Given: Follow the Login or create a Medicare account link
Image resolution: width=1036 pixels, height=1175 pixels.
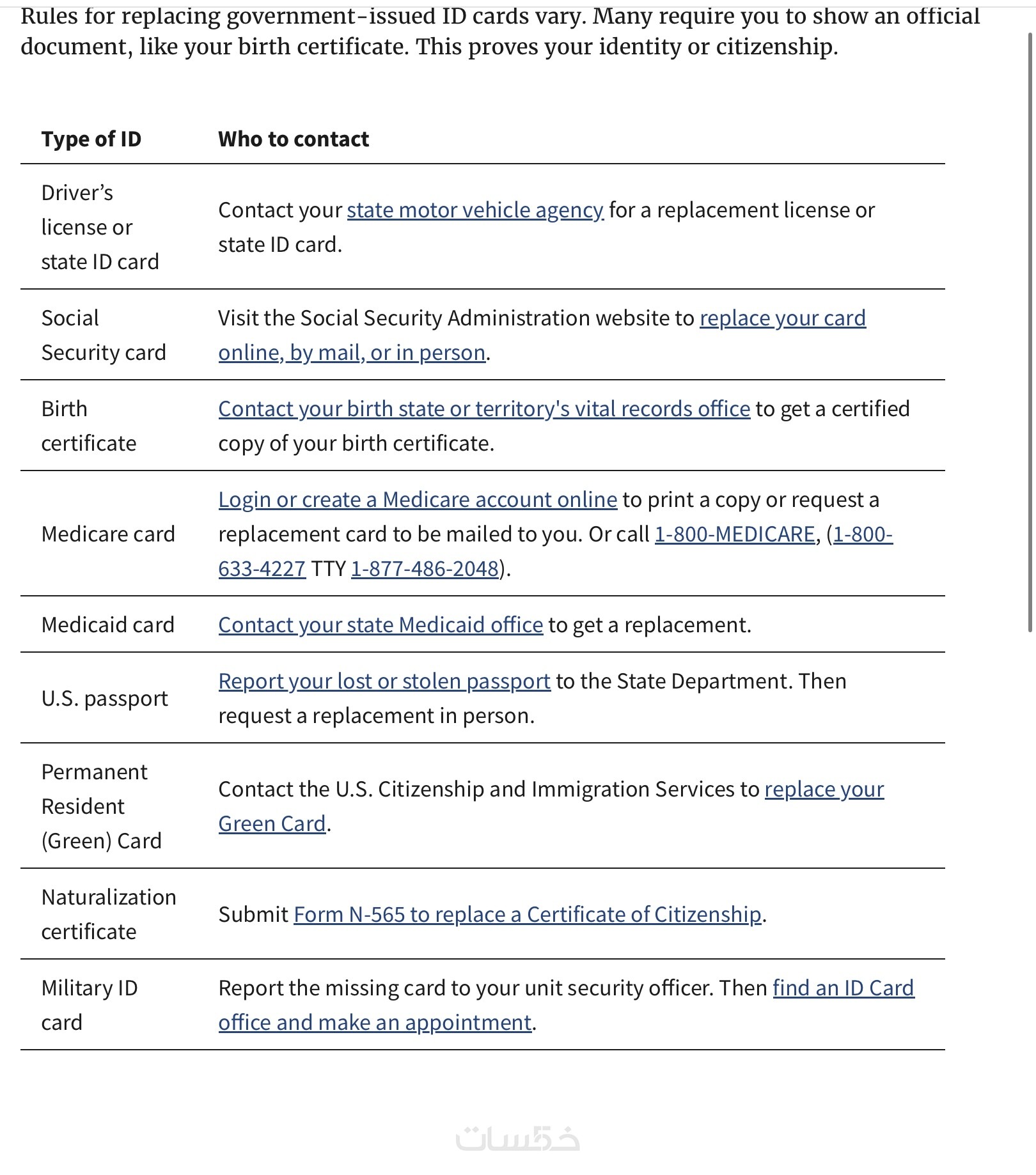Looking at the screenshot, I should pos(417,500).
